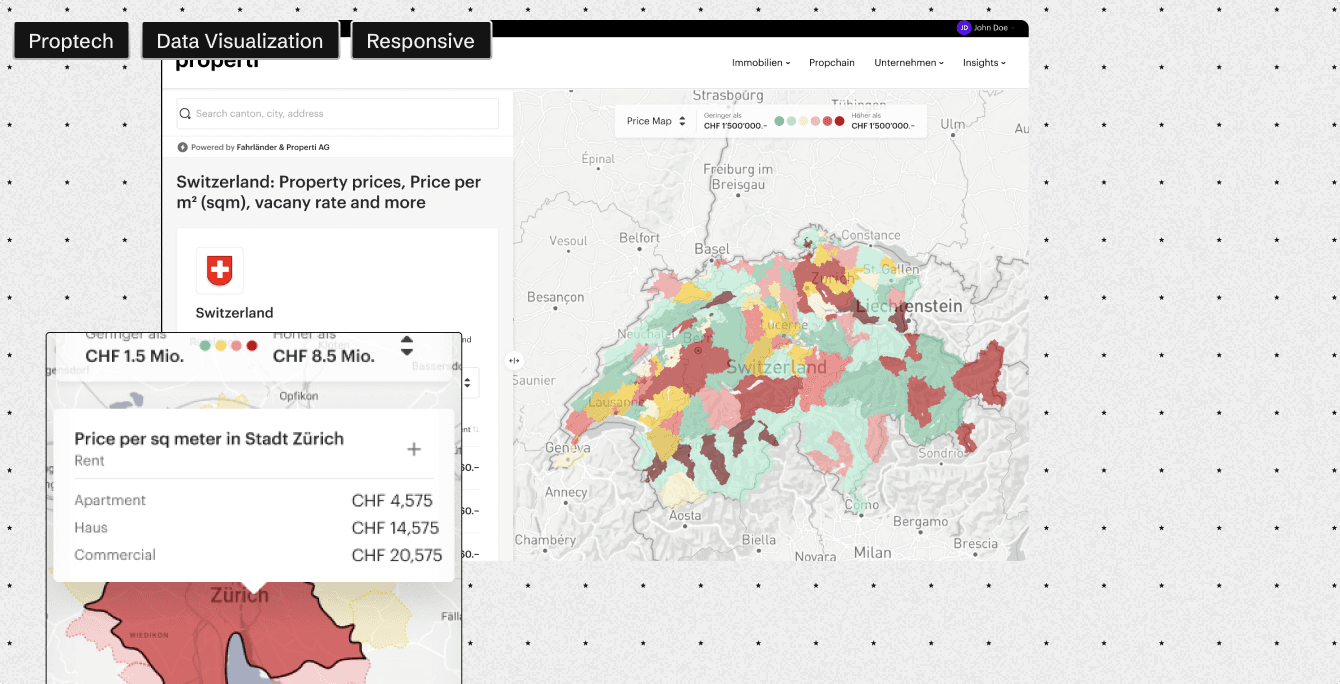Click the Data Visualization tag

pos(240,41)
